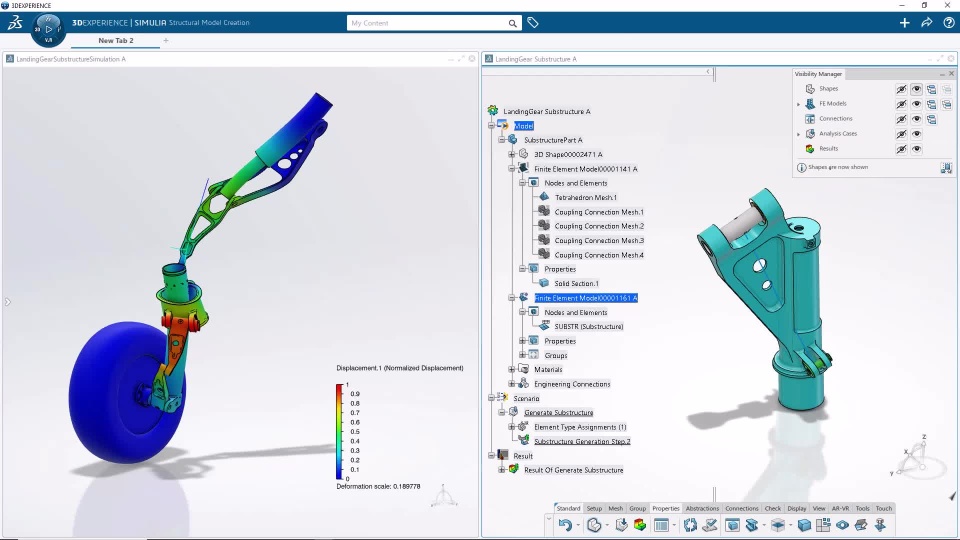This screenshot has width=960, height=540.
Task: Click the Undo toolbar icon
Action: (565, 525)
